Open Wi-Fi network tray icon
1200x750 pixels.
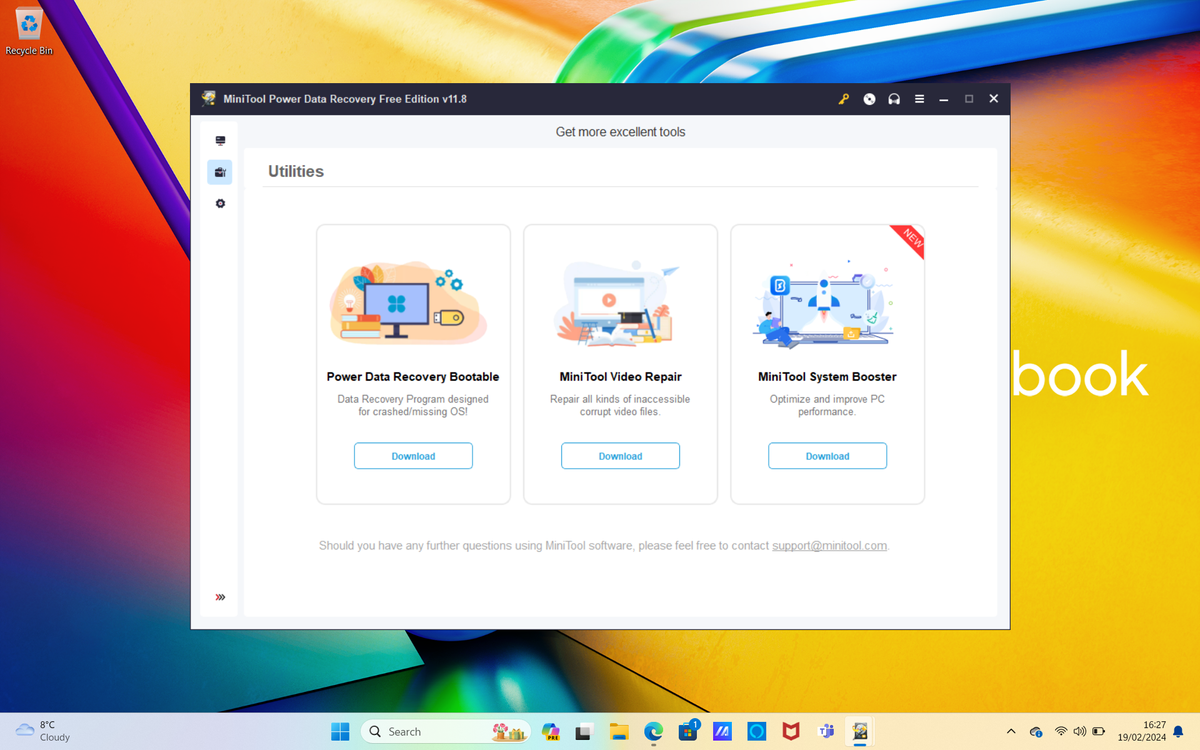1061,731
